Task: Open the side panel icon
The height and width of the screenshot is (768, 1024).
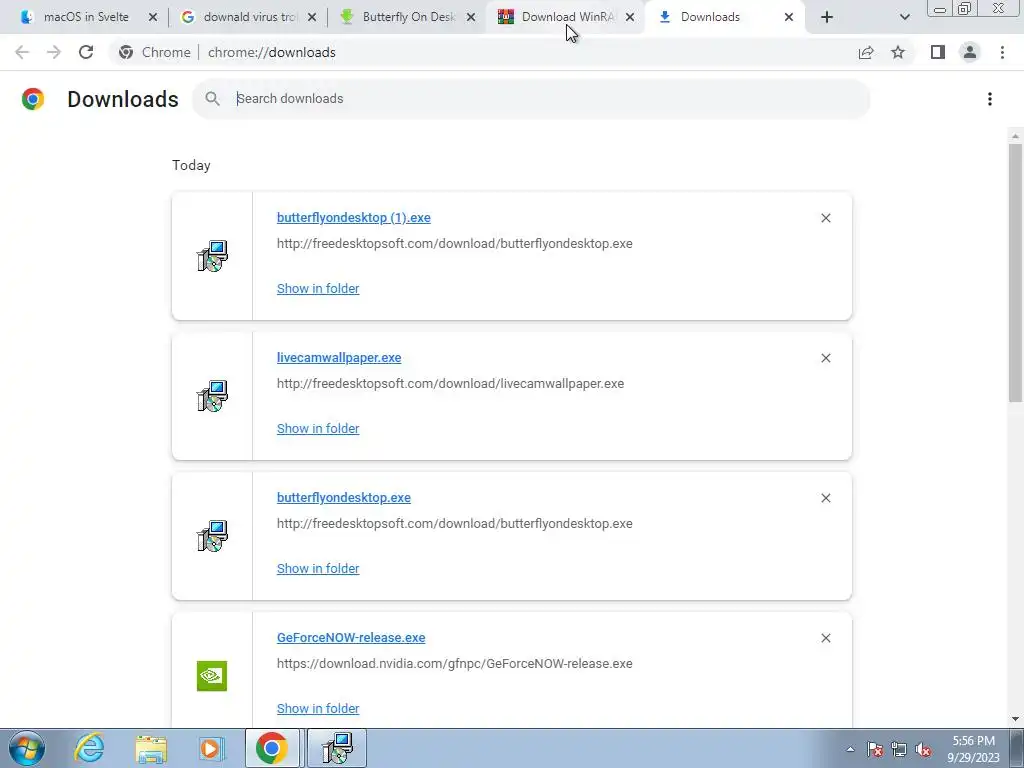Action: coord(938,52)
